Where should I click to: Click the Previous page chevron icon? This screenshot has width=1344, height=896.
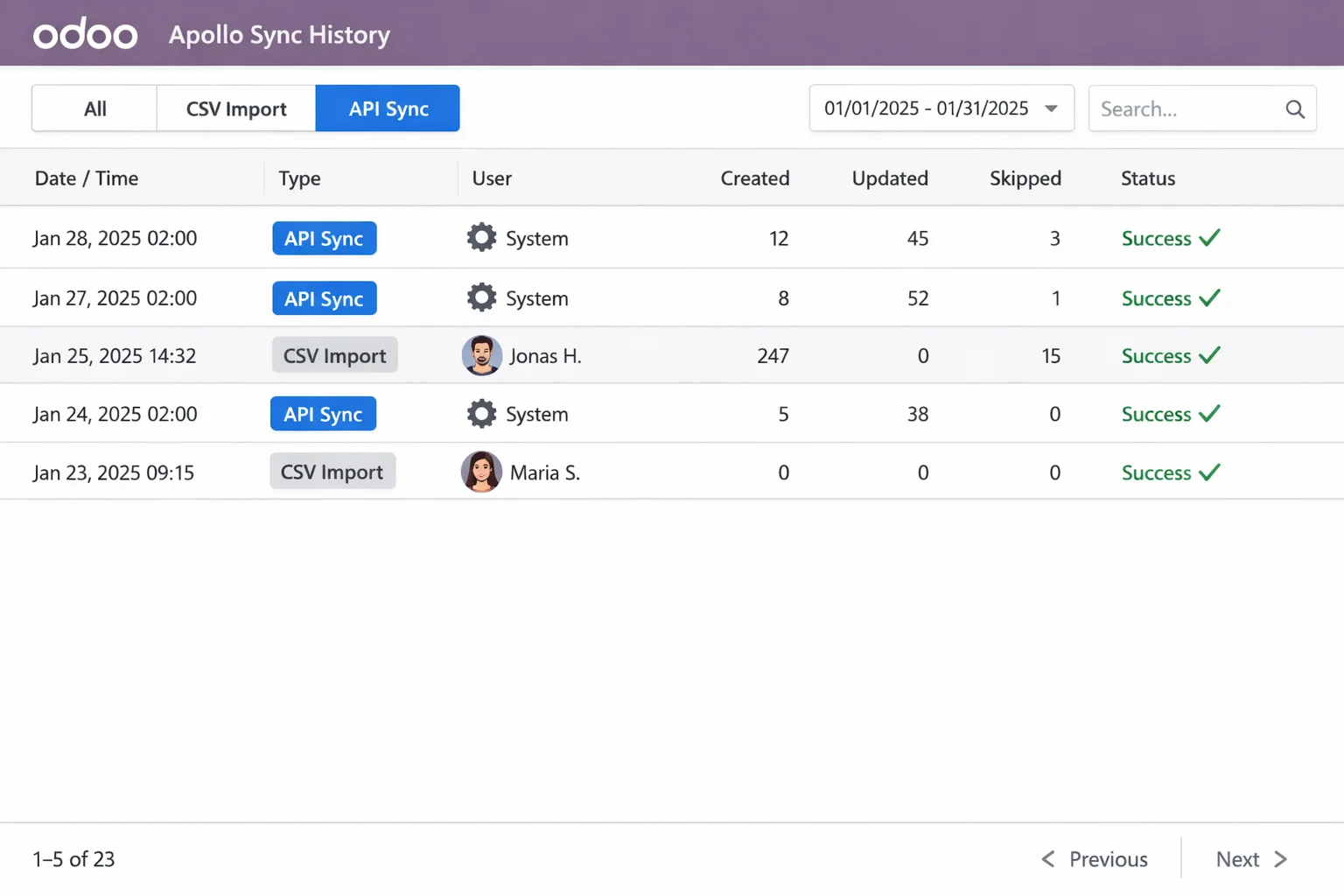tap(1048, 859)
